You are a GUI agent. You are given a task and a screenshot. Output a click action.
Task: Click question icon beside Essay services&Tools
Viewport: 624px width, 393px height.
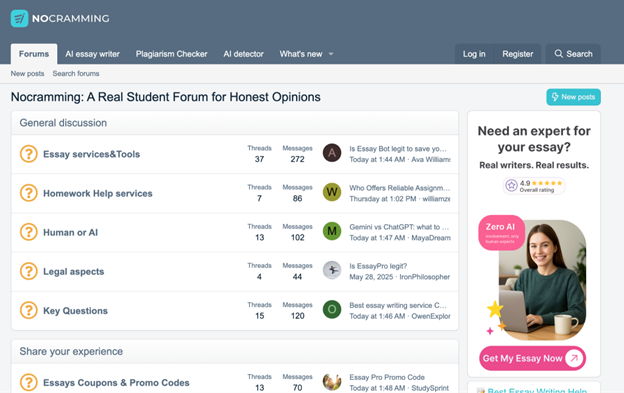pyautogui.click(x=29, y=154)
